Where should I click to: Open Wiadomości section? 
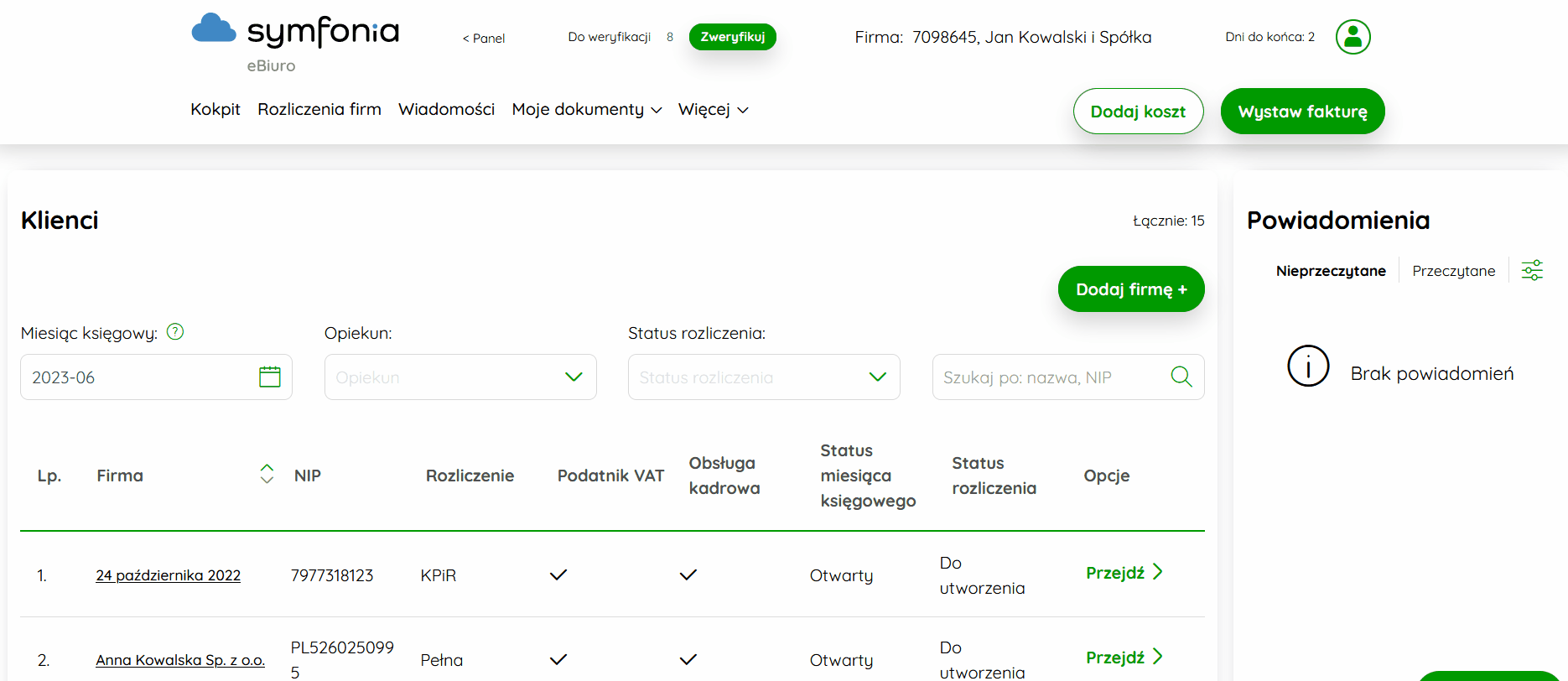click(447, 109)
